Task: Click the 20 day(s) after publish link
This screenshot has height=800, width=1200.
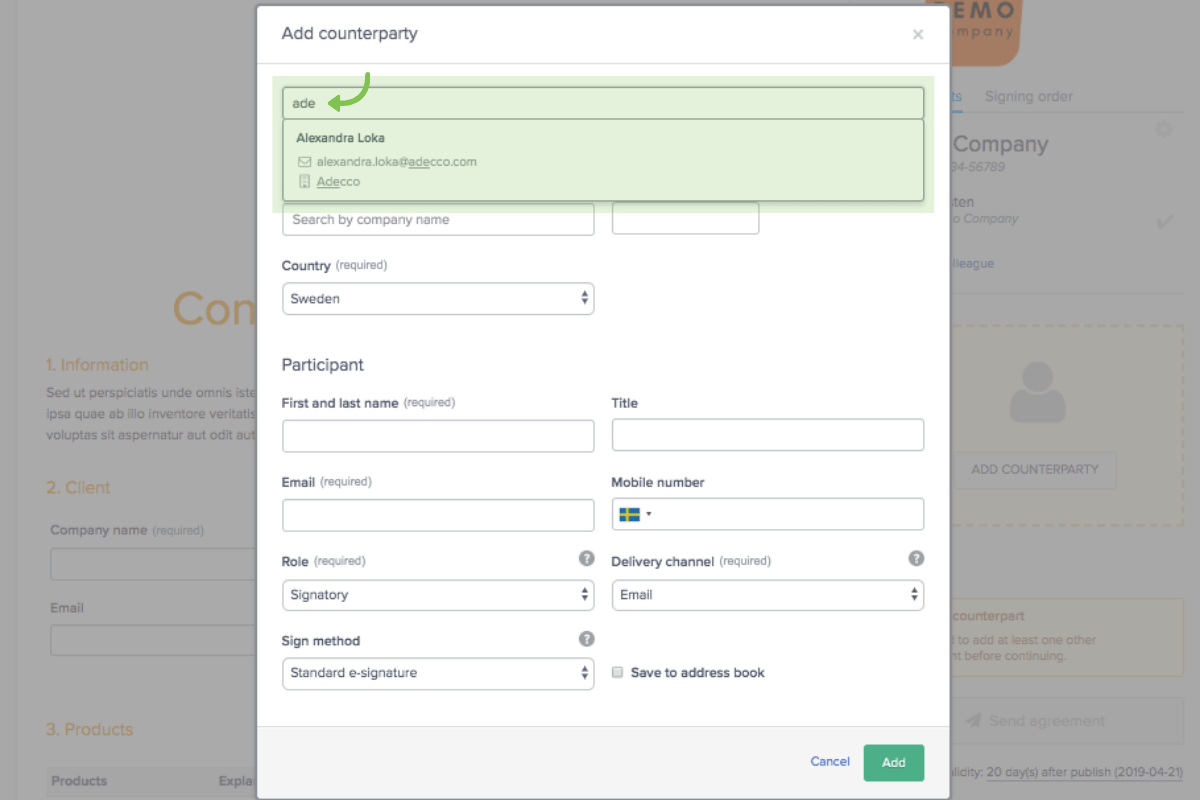Action: point(1085,773)
